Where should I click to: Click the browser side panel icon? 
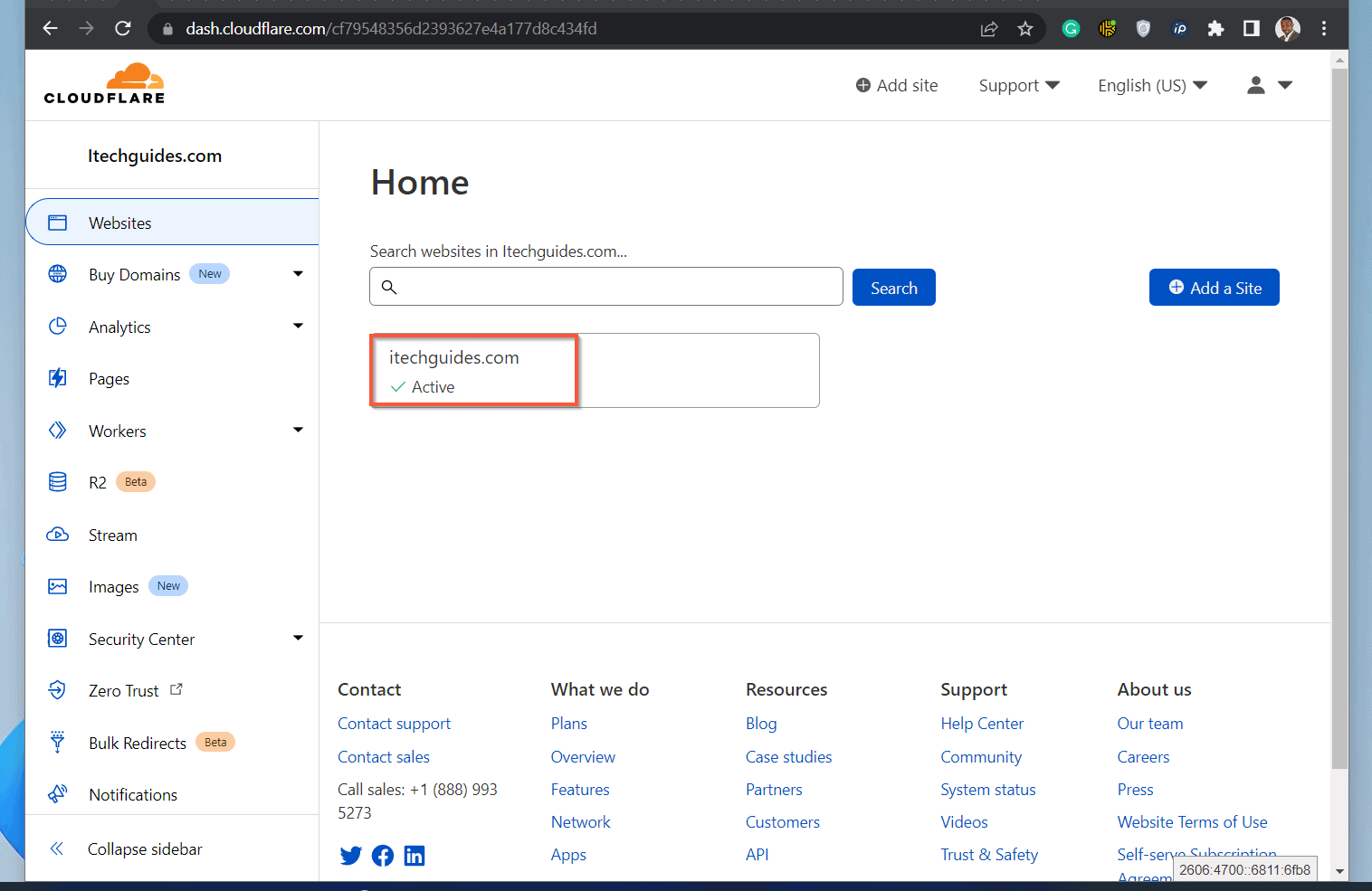pyautogui.click(x=1252, y=29)
